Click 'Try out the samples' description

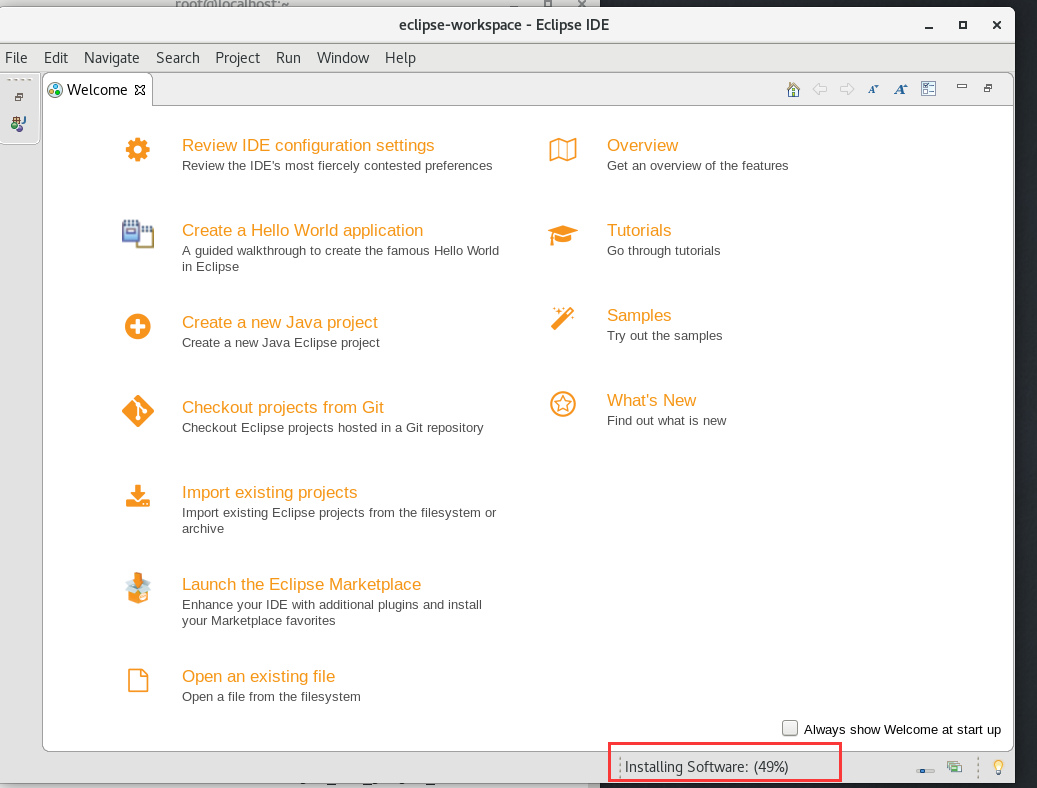pos(664,335)
